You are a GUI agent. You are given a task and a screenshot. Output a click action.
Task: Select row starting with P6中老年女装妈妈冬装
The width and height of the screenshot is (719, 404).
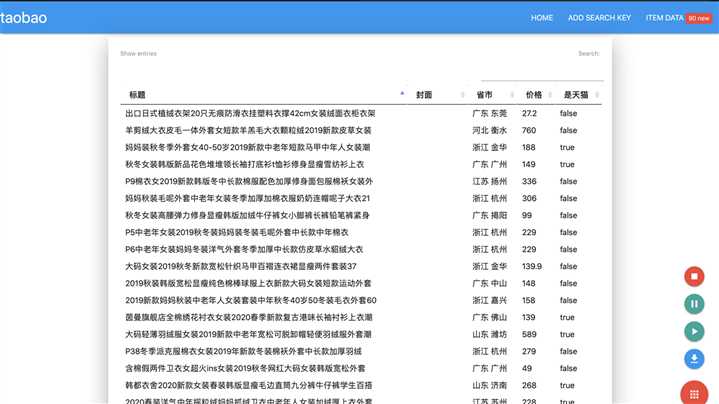pyautogui.click(x=361, y=249)
